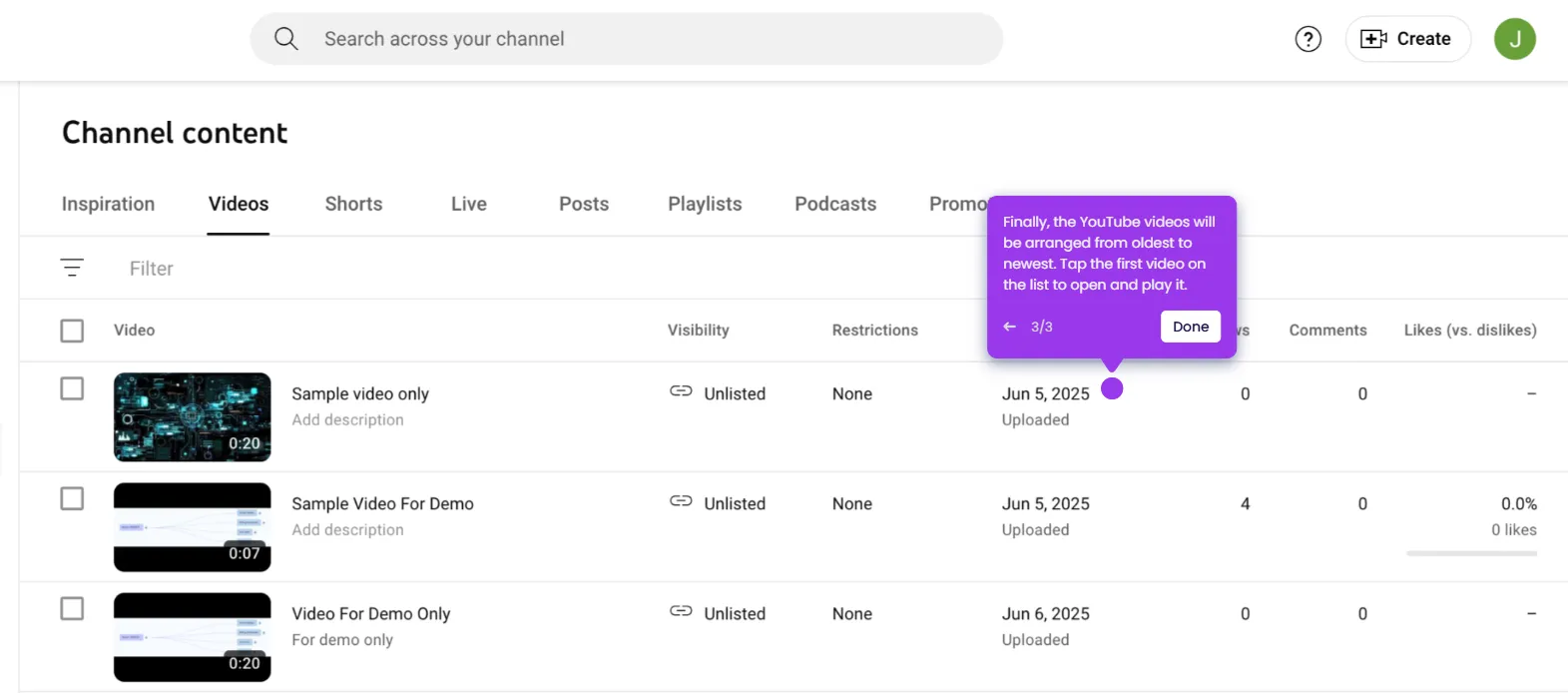Click the Create button
Viewport: 1568px width, 693px height.
1407,39
